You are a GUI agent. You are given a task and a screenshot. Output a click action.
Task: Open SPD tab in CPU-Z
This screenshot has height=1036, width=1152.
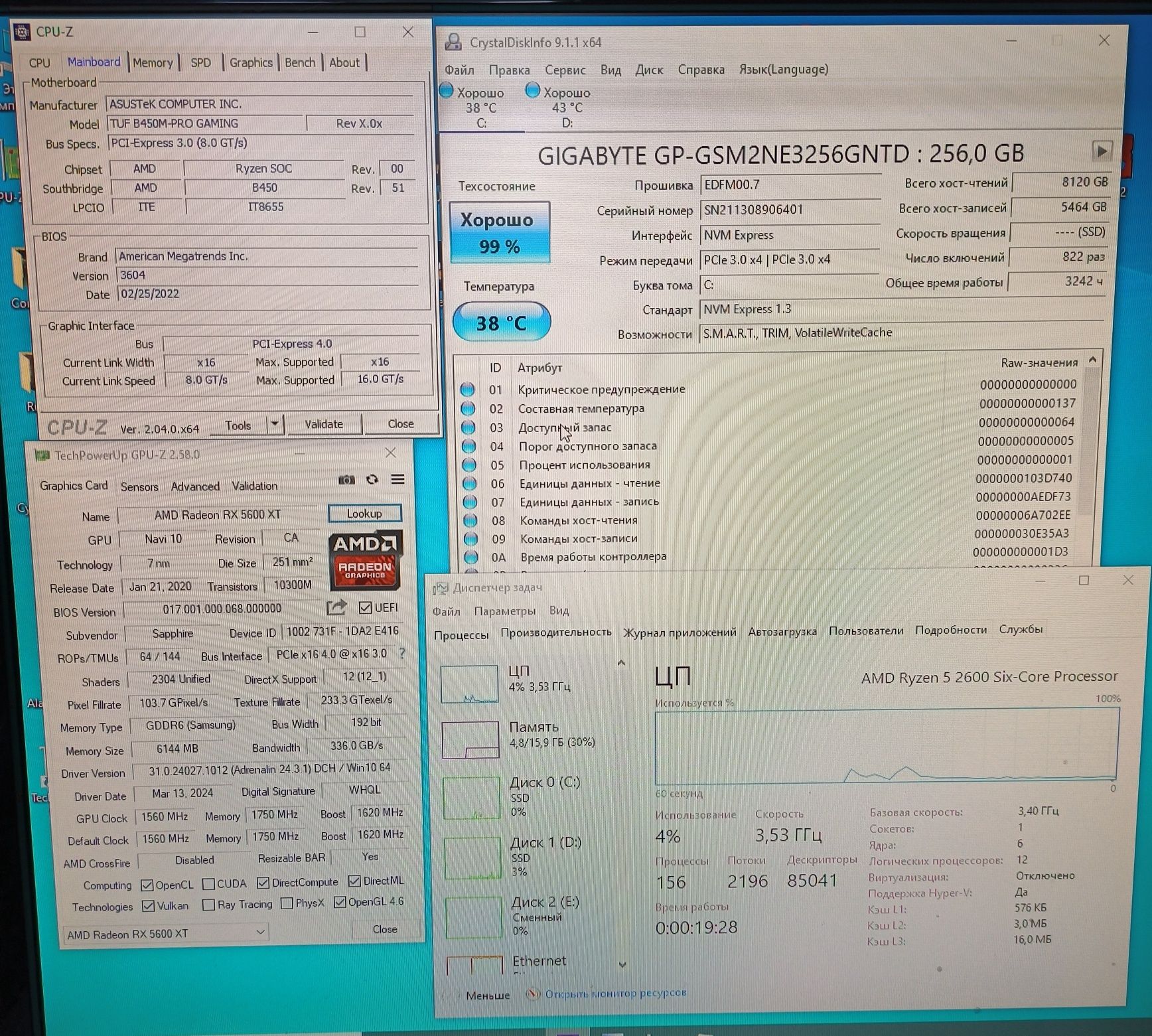click(200, 62)
